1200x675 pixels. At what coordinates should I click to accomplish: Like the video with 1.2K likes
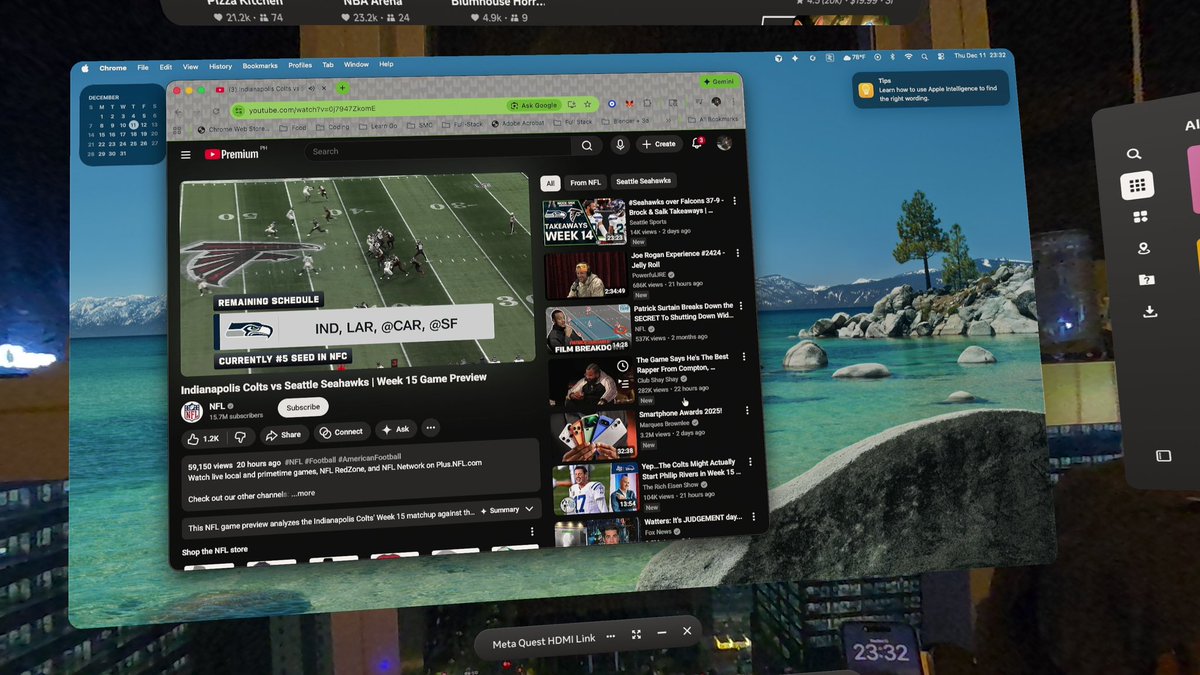pyautogui.click(x=203, y=438)
